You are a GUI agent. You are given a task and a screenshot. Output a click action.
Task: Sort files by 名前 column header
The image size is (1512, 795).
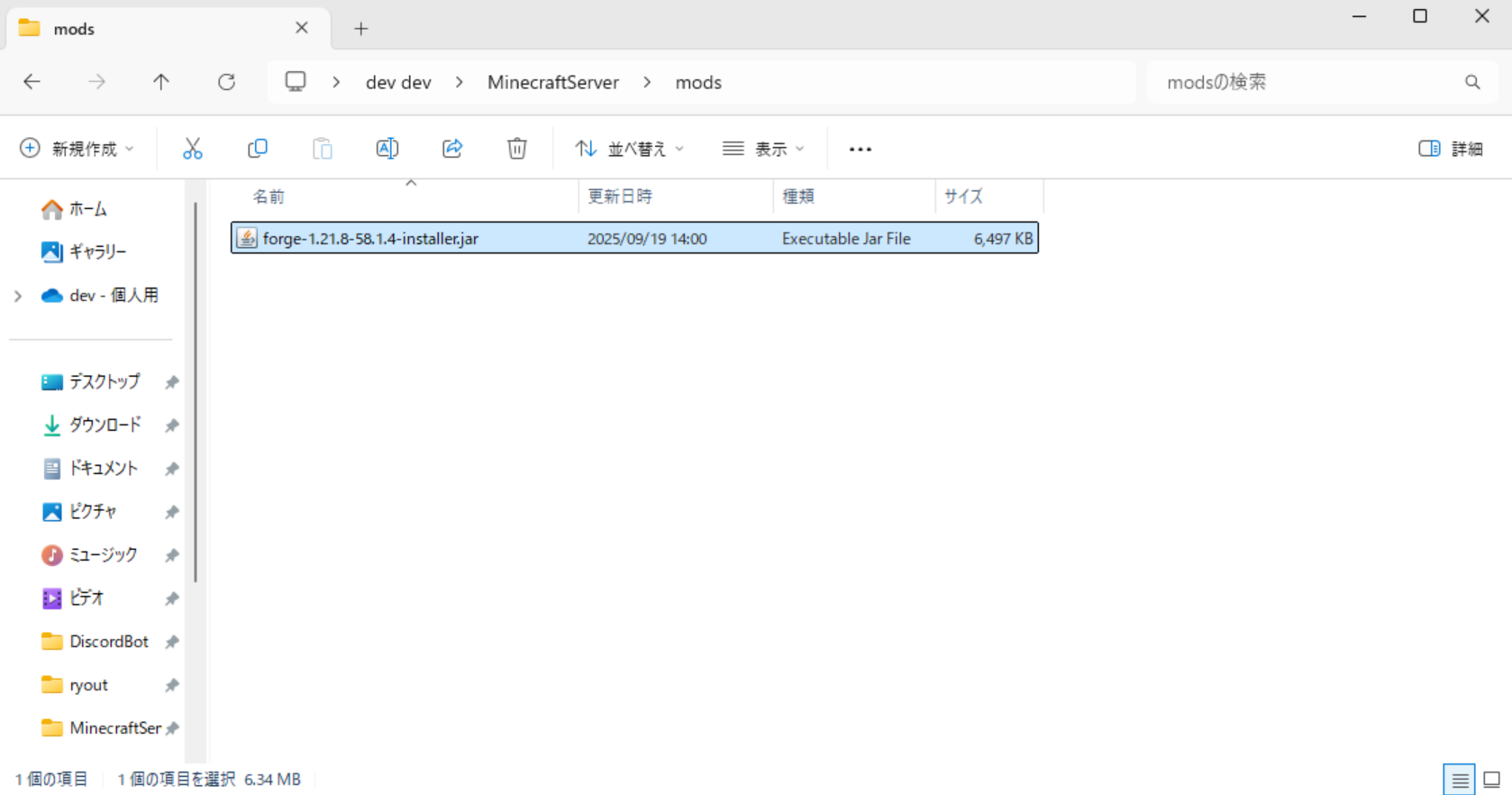click(269, 196)
